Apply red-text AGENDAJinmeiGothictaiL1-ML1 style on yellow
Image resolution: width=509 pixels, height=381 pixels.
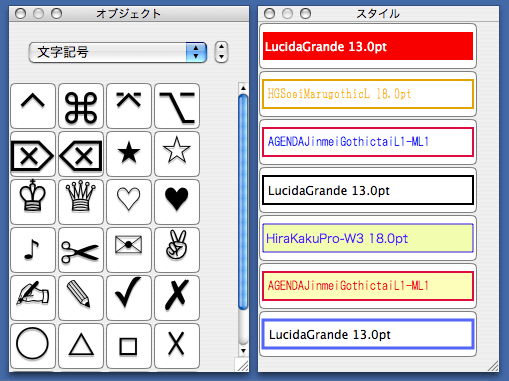tap(368, 286)
